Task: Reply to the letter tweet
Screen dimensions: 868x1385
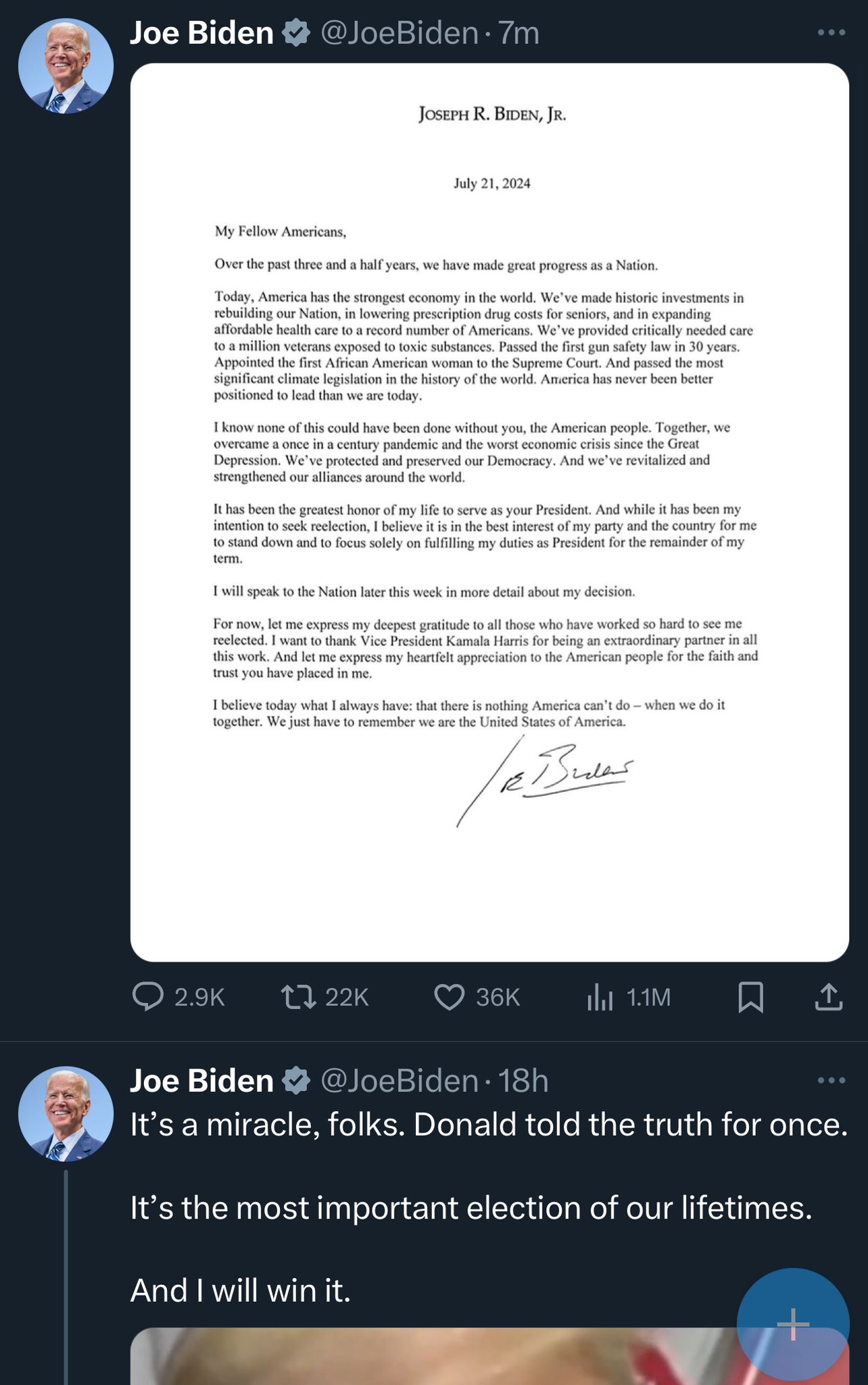Action: click(148, 997)
